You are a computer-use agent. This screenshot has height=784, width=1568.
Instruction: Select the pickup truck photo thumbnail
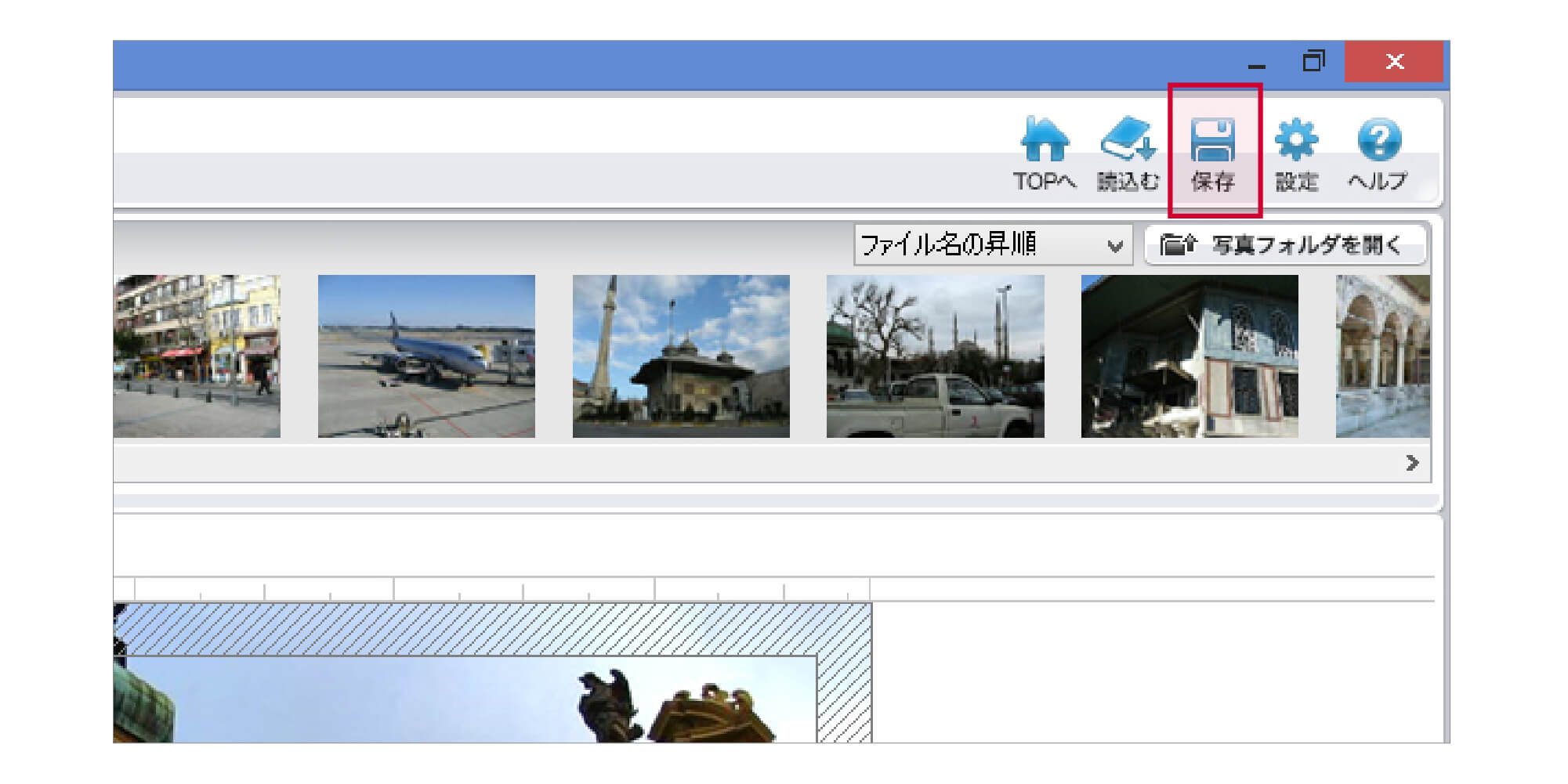935,356
